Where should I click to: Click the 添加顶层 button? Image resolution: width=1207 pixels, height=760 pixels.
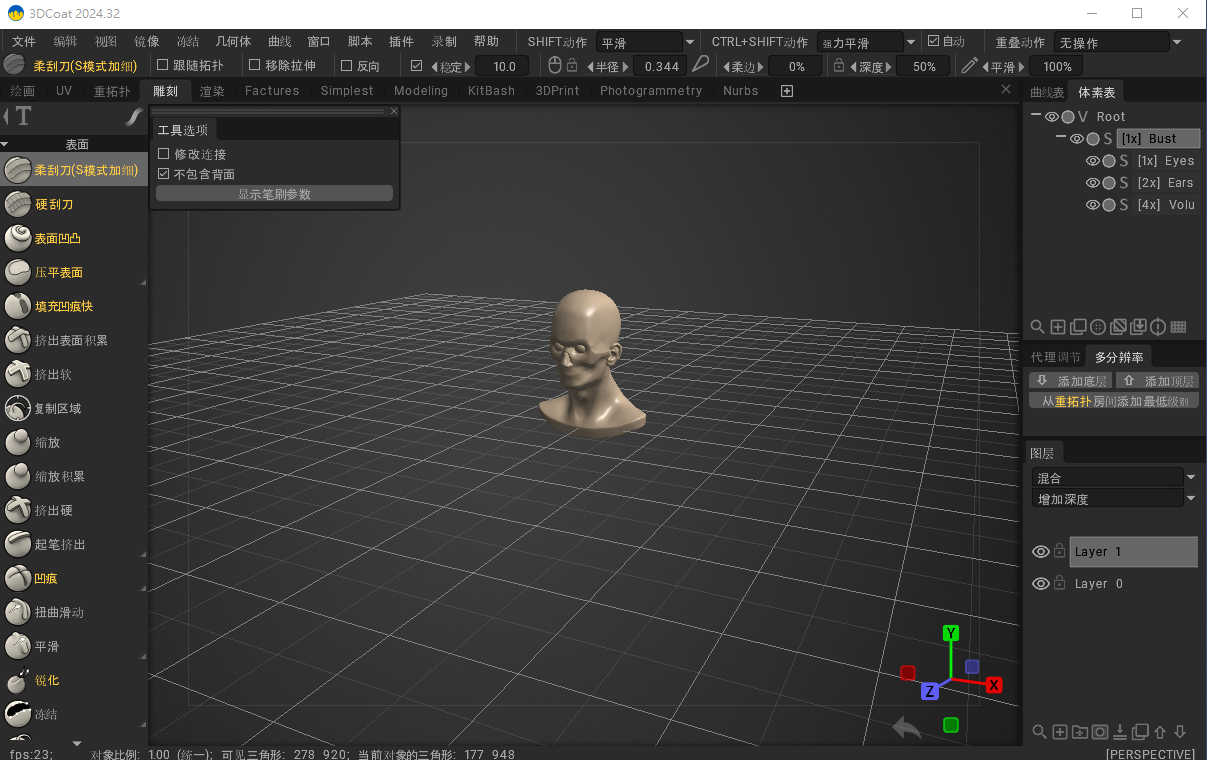coord(1157,381)
